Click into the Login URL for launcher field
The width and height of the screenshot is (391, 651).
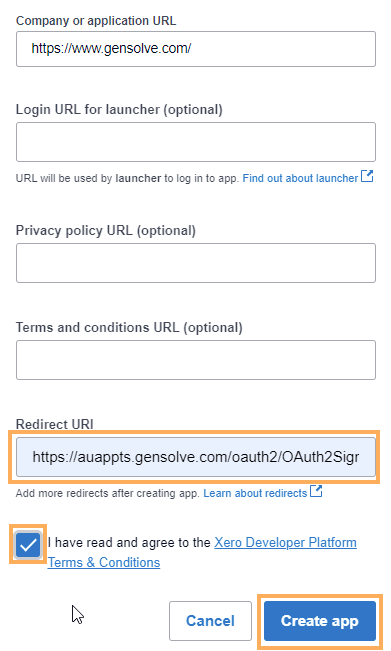(196, 142)
